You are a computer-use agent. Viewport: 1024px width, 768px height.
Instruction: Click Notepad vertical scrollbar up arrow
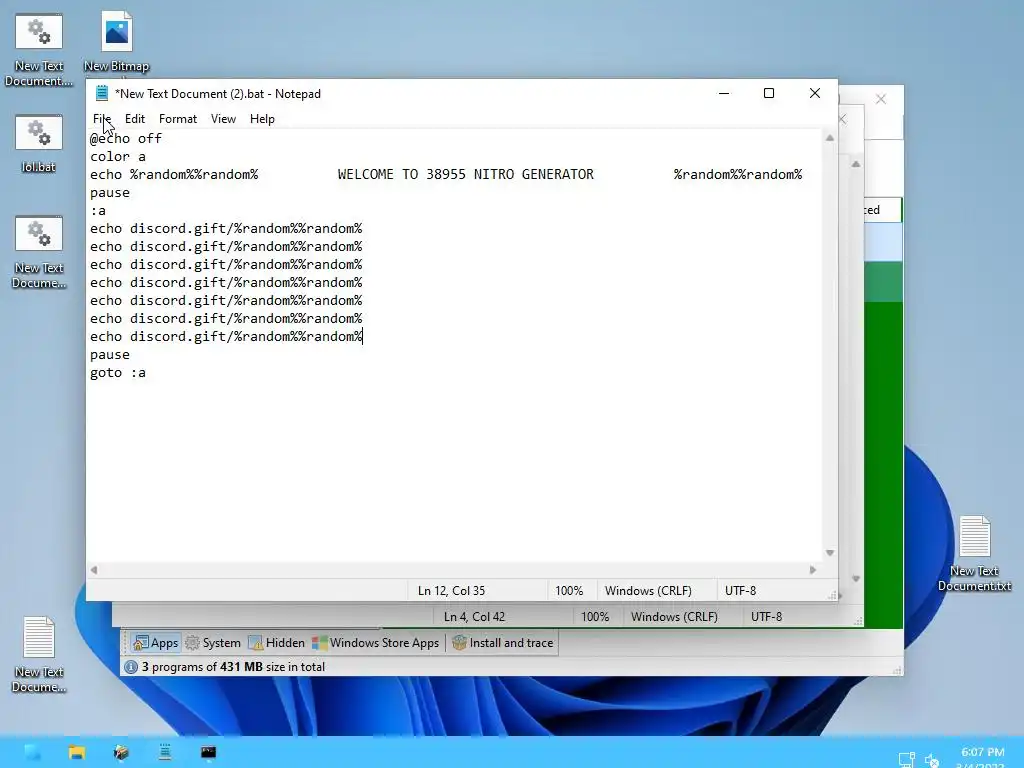(x=829, y=138)
